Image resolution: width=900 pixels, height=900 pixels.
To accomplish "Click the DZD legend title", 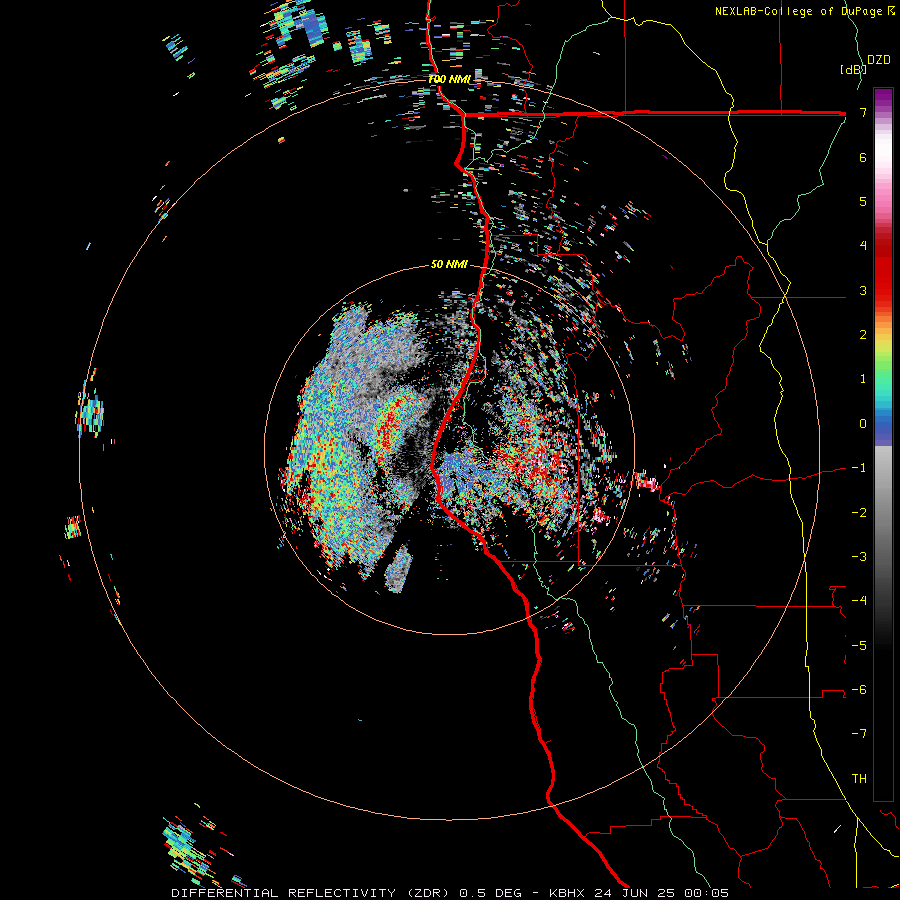I will 879,60.
